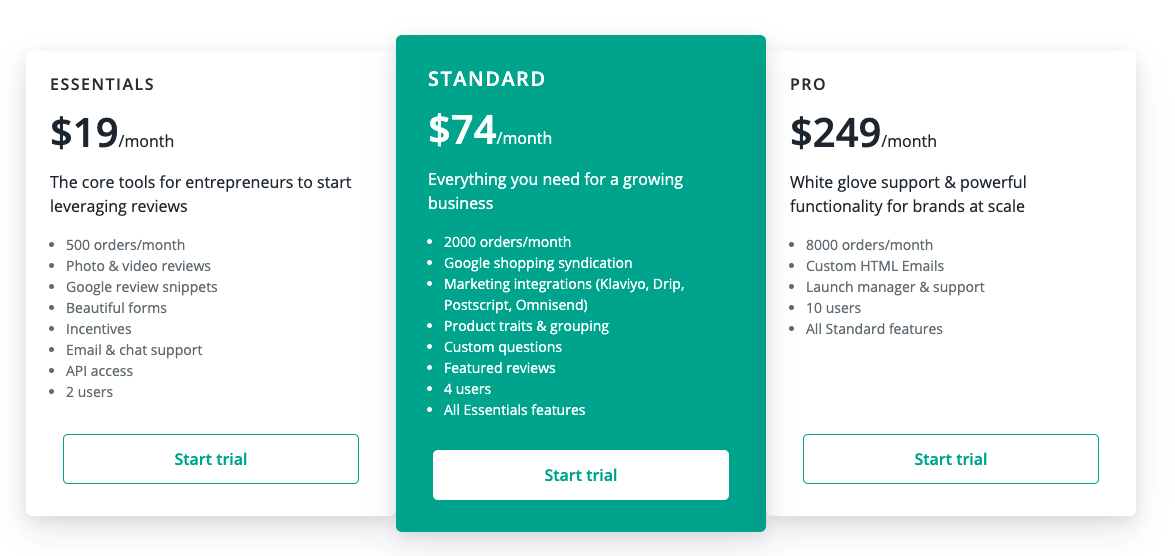1175x556 pixels.
Task: Start trial for Essentials plan
Action: 211,459
